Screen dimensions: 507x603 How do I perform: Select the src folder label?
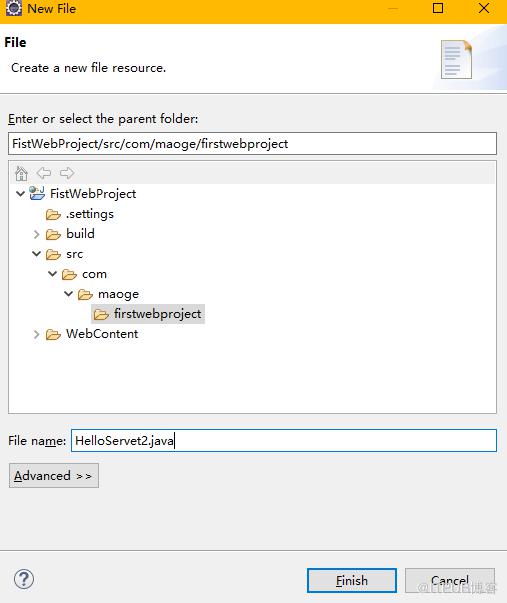pyautogui.click(x=75, y=254)
